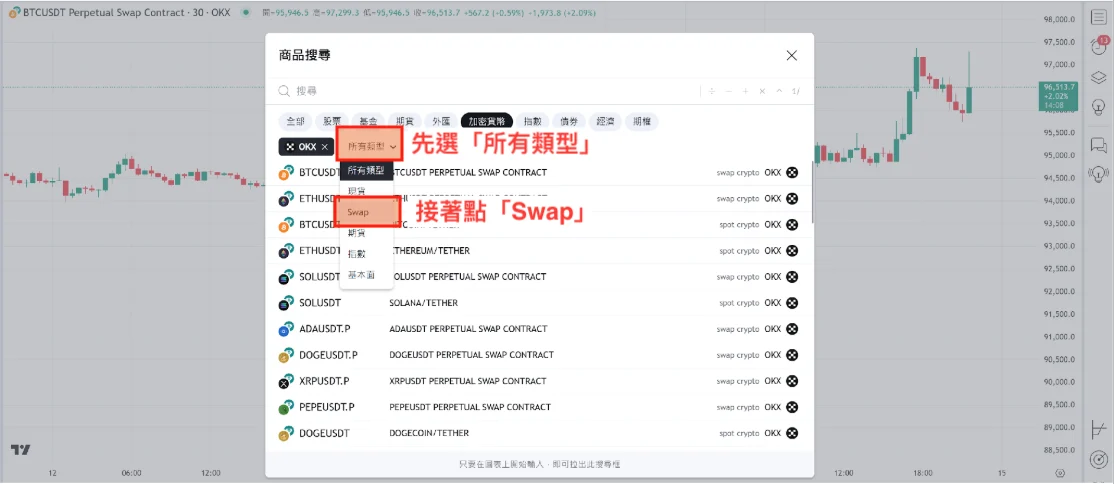The width and height of the screenshot is (1114, 484).
Task: Open the chat bubbles icon in right sidebar
Action: tap(1098, 145)
